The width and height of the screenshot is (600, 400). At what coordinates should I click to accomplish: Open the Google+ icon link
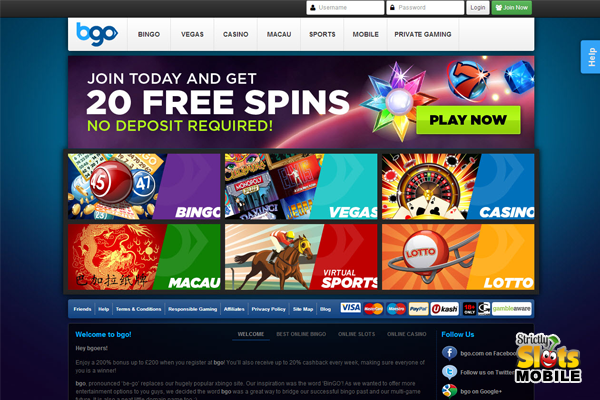[449, 391]
